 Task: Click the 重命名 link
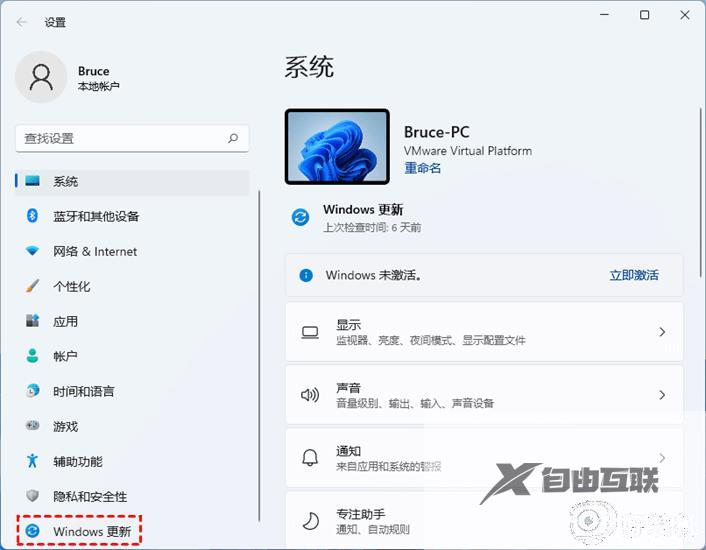[422, 168]
